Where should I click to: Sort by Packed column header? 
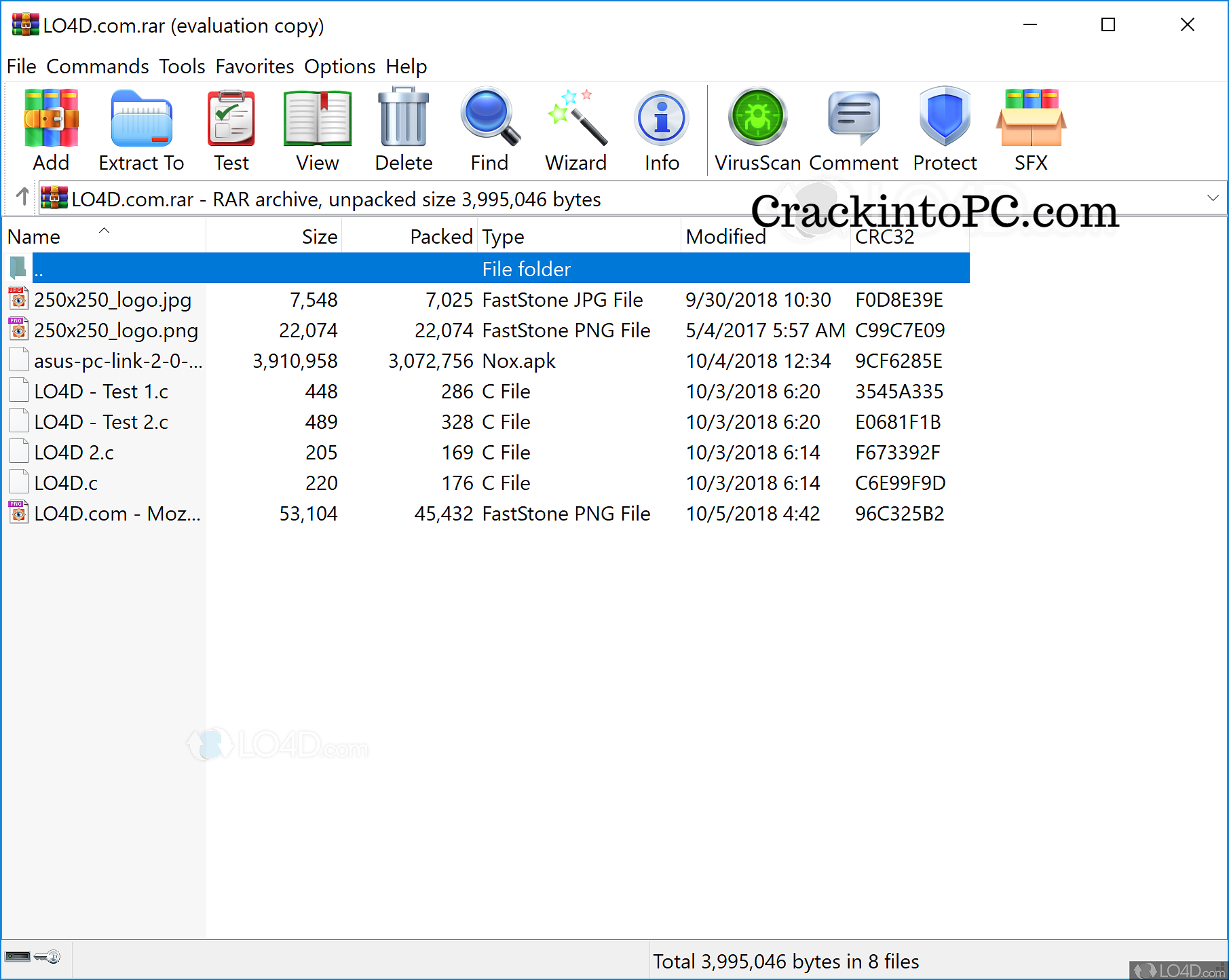point(409,236)
